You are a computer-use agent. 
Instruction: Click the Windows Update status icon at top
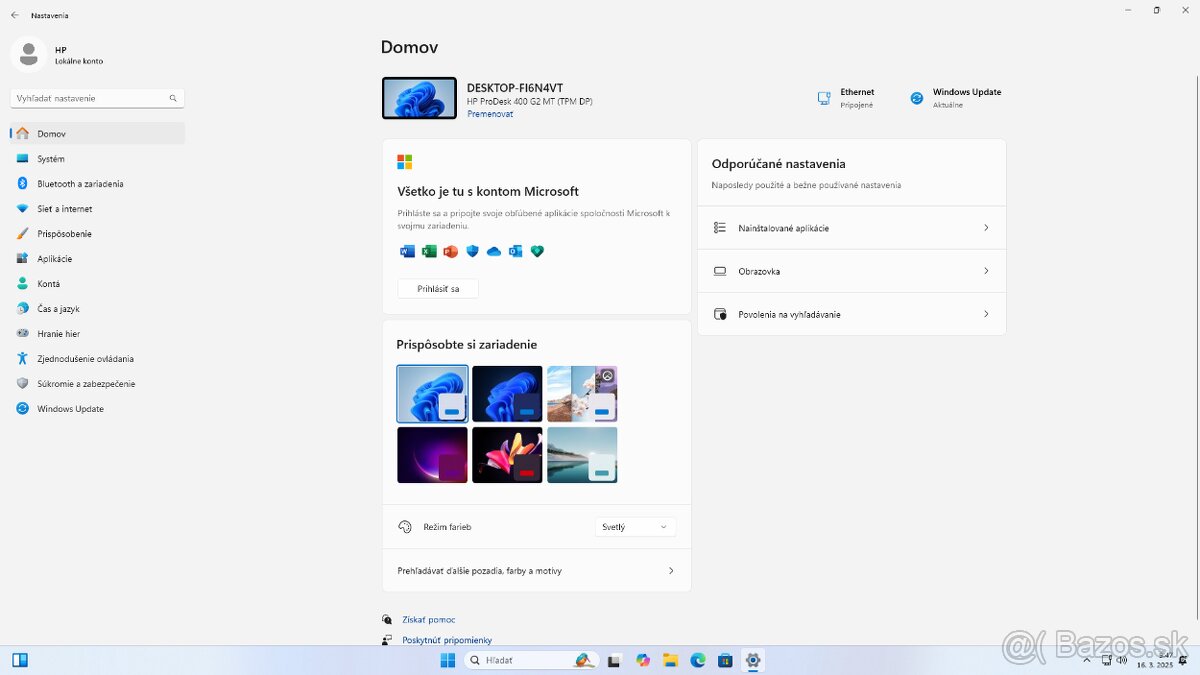click(x=916, y=98)
